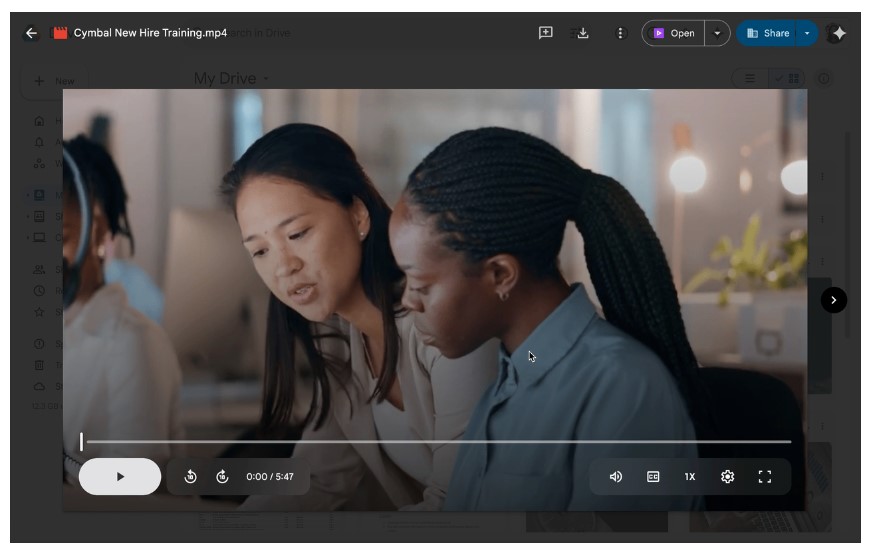
Task: Click the back arrow to close the preview
Action: [x=31, y=33]
